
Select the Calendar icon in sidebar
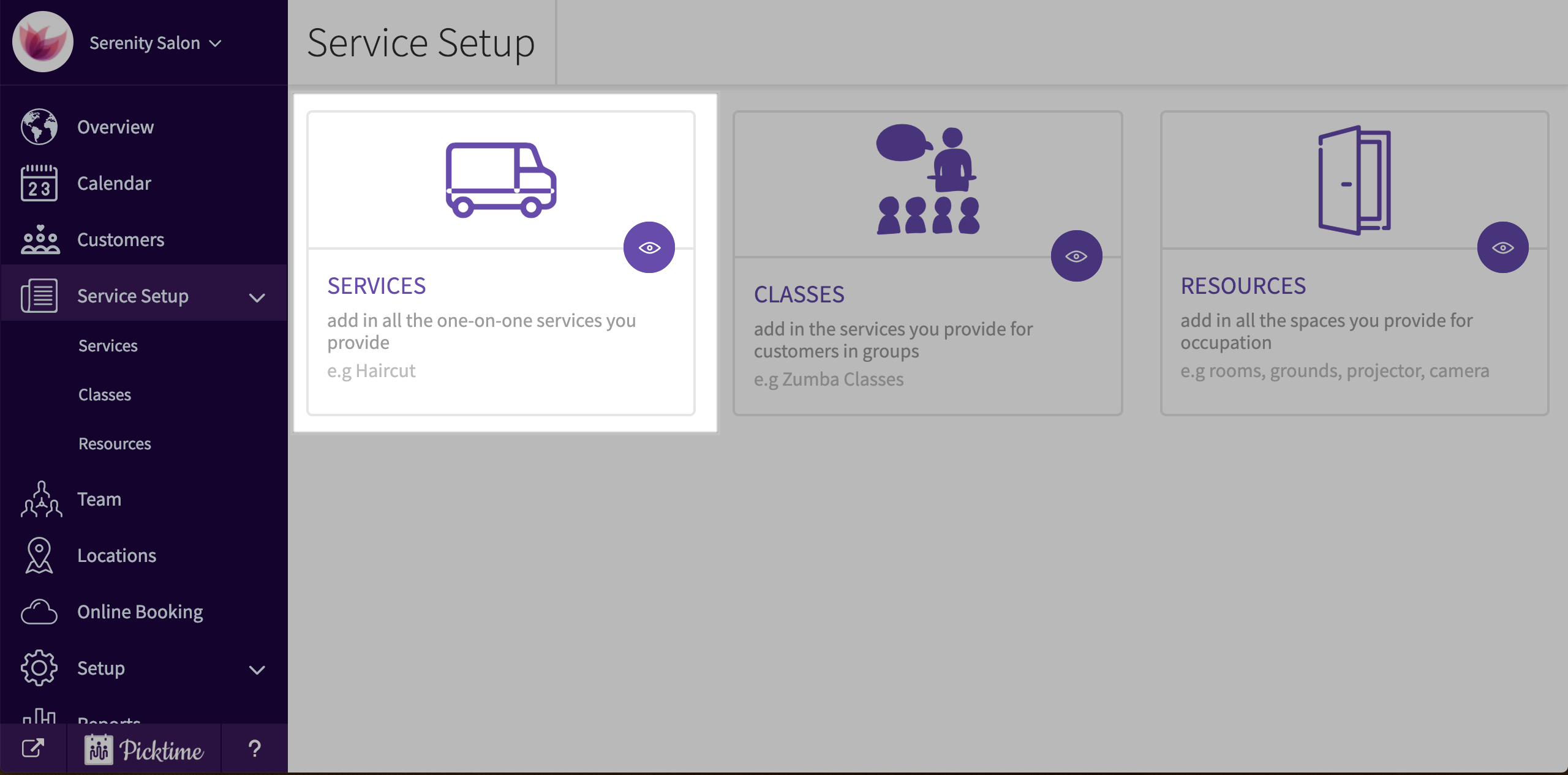(39, 183)
